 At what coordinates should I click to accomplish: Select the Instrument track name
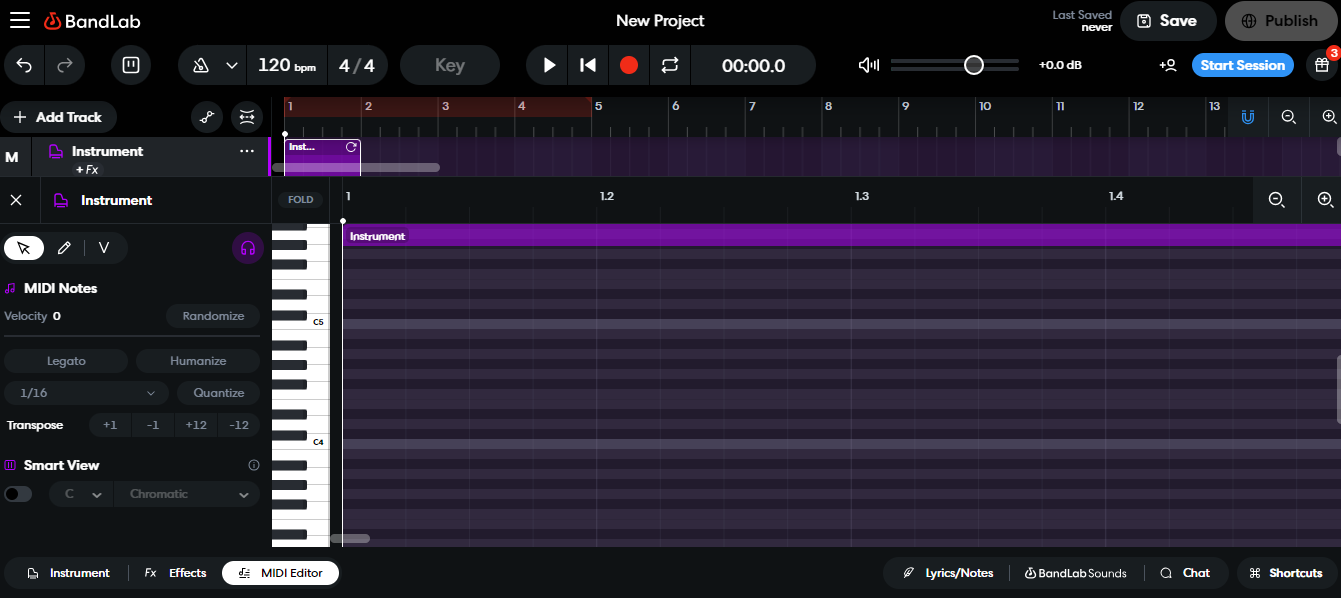tap(107, 151)
